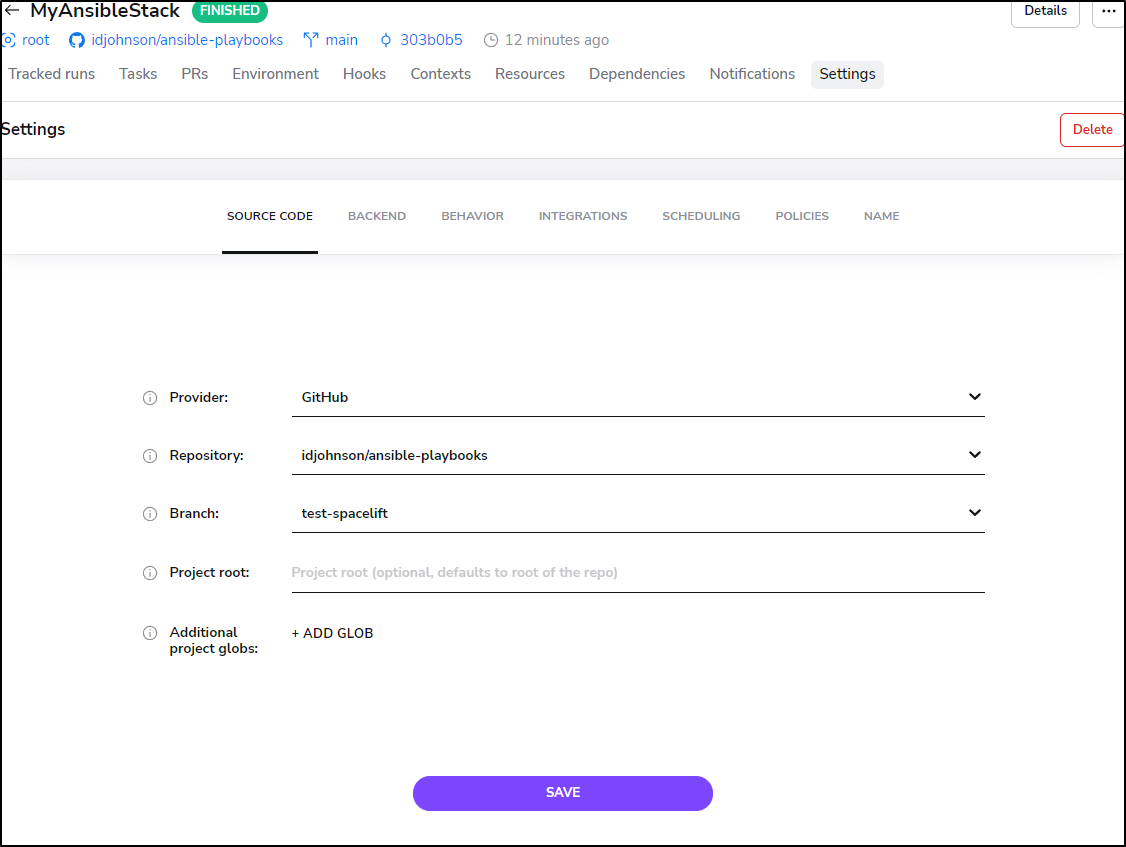The image size is (1126, 847).
Task: Switch to the Tasks tab
Action: [138, 74]
